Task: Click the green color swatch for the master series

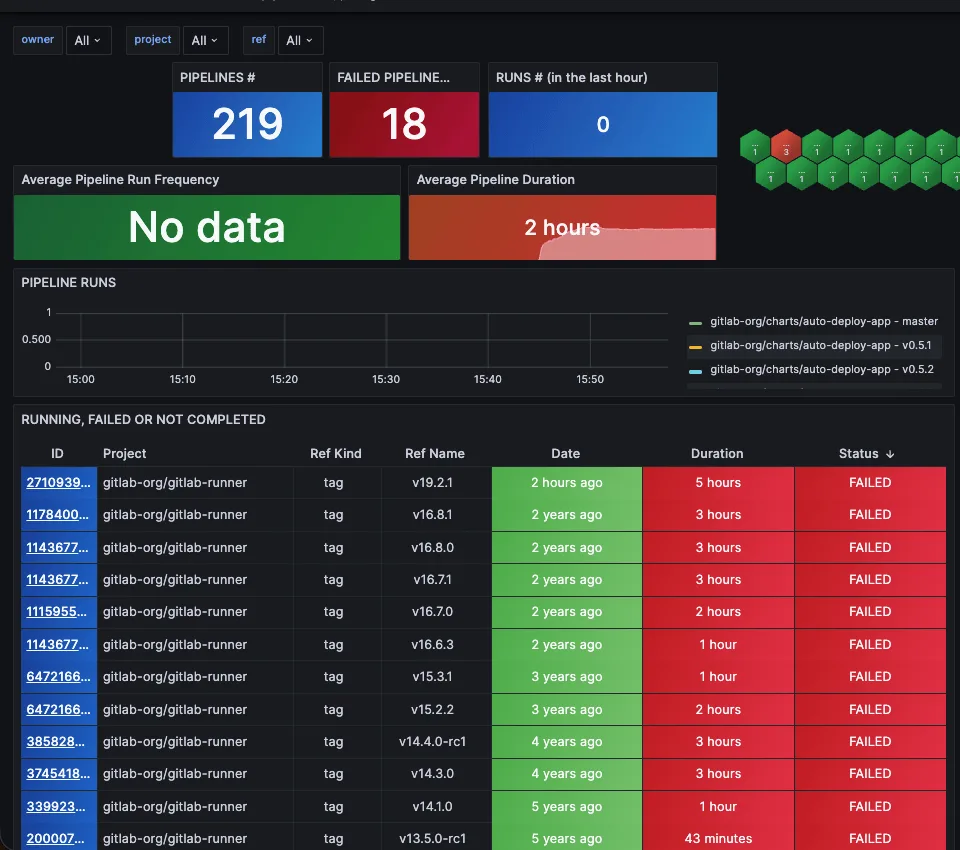Action: point(695,323)
